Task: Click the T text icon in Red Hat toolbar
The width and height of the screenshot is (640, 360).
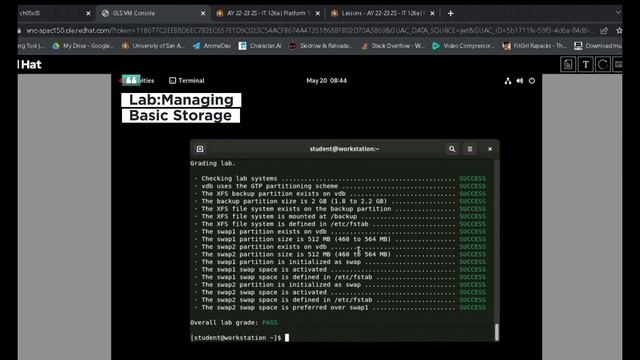Action: 586,64
